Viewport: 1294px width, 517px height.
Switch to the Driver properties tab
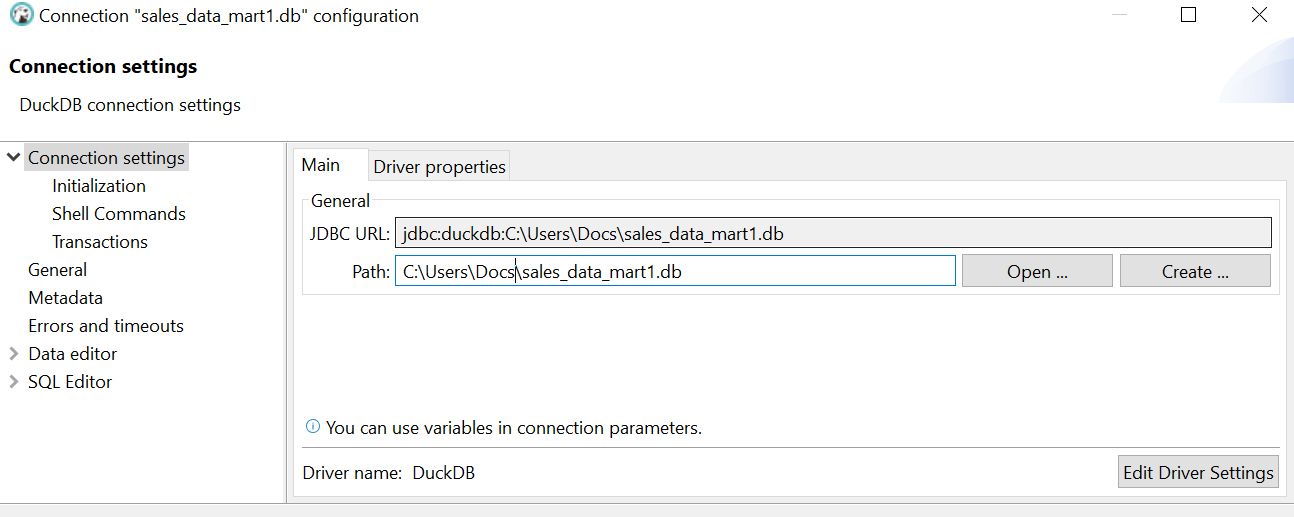click(439, 167)
